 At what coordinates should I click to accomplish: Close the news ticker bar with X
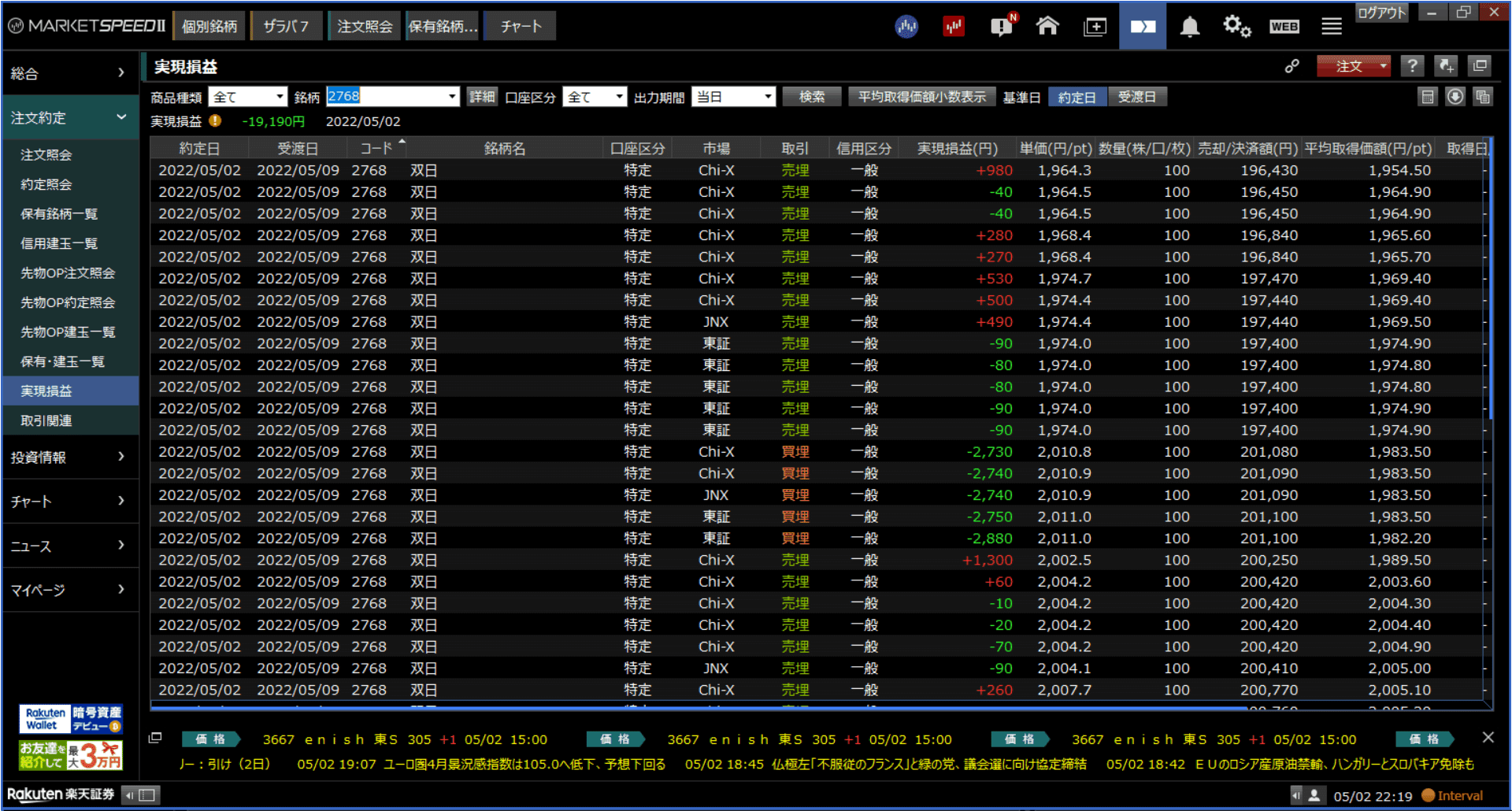tap(1488, 737)
